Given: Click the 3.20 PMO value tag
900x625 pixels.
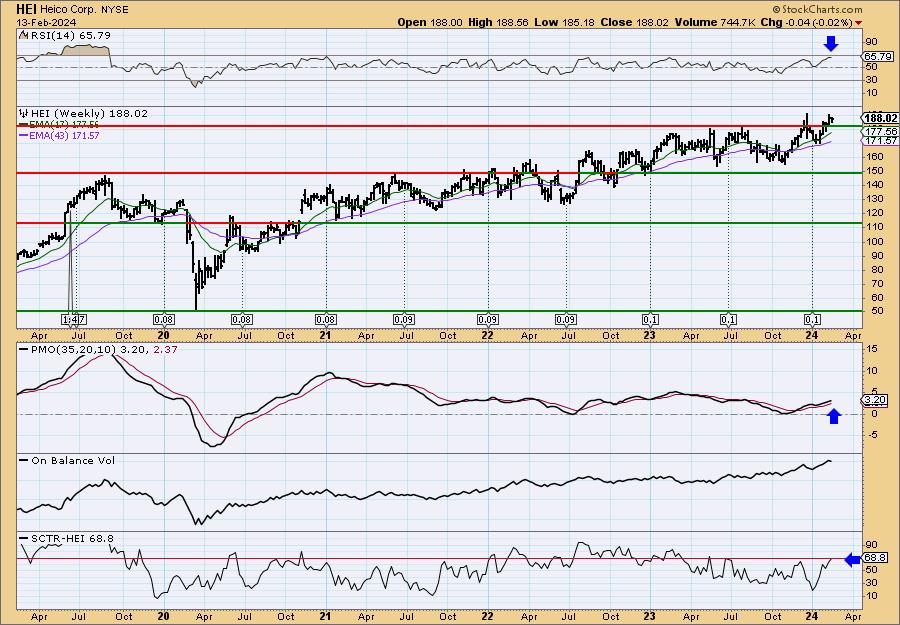Looking at the screenshot, I should pyautogui.click(x=875, y=399).
